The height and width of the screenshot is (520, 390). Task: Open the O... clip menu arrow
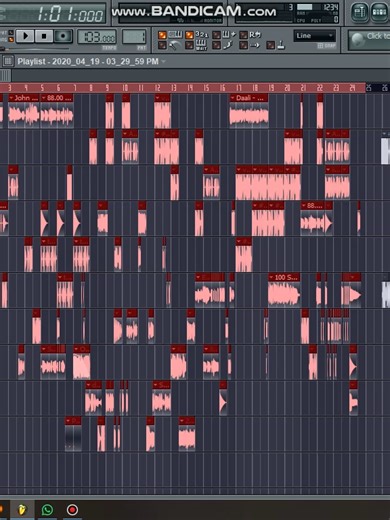pos(76,349)
